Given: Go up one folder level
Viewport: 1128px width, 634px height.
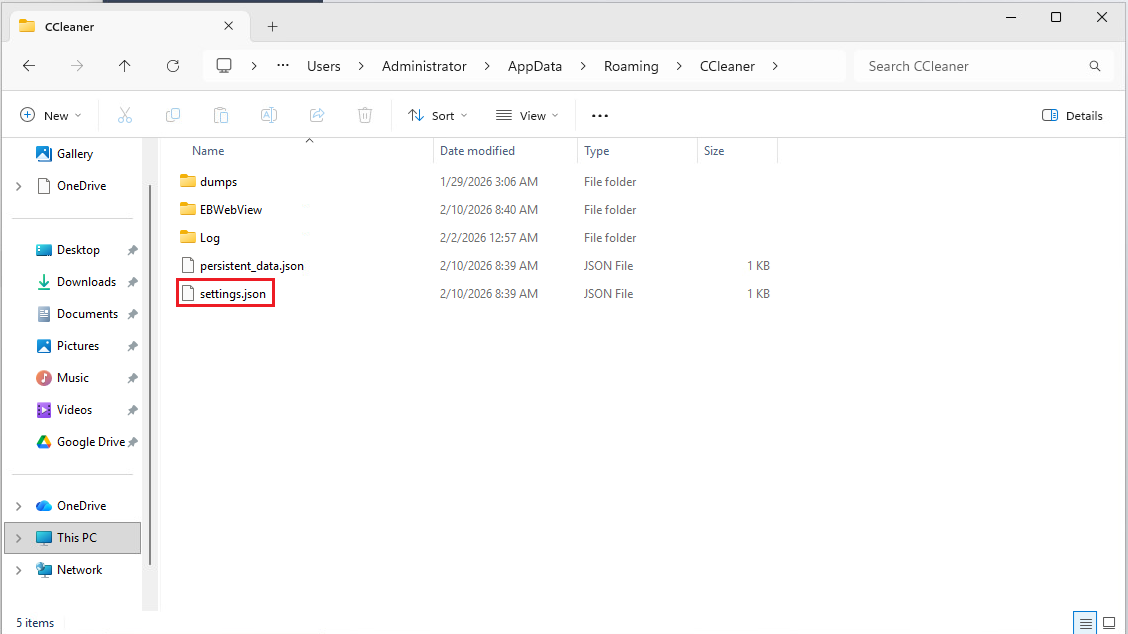Looking at the screenshot, I should (x=124, y=66).
